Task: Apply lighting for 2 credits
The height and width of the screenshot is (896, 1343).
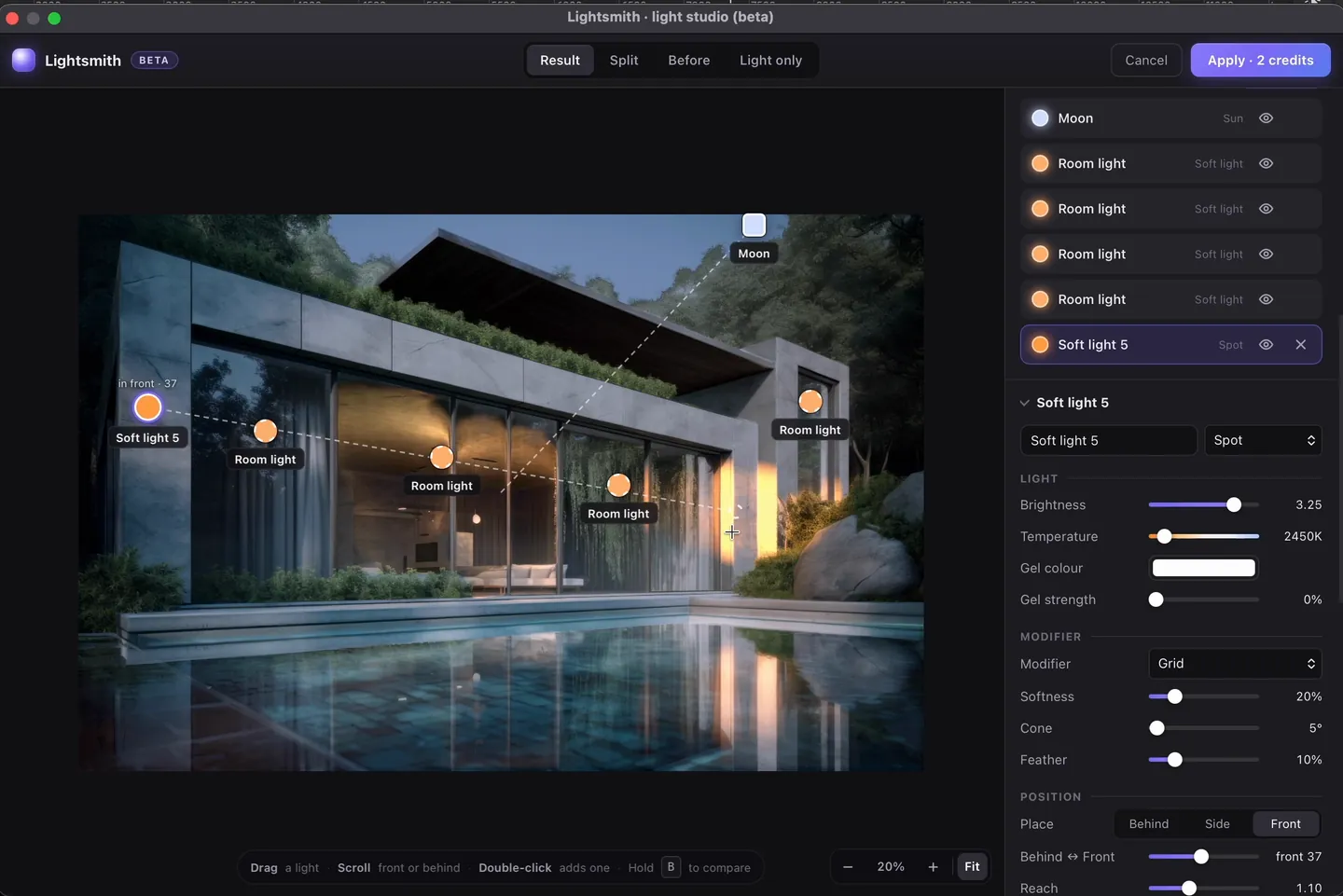Action: tap(1260, 61)
